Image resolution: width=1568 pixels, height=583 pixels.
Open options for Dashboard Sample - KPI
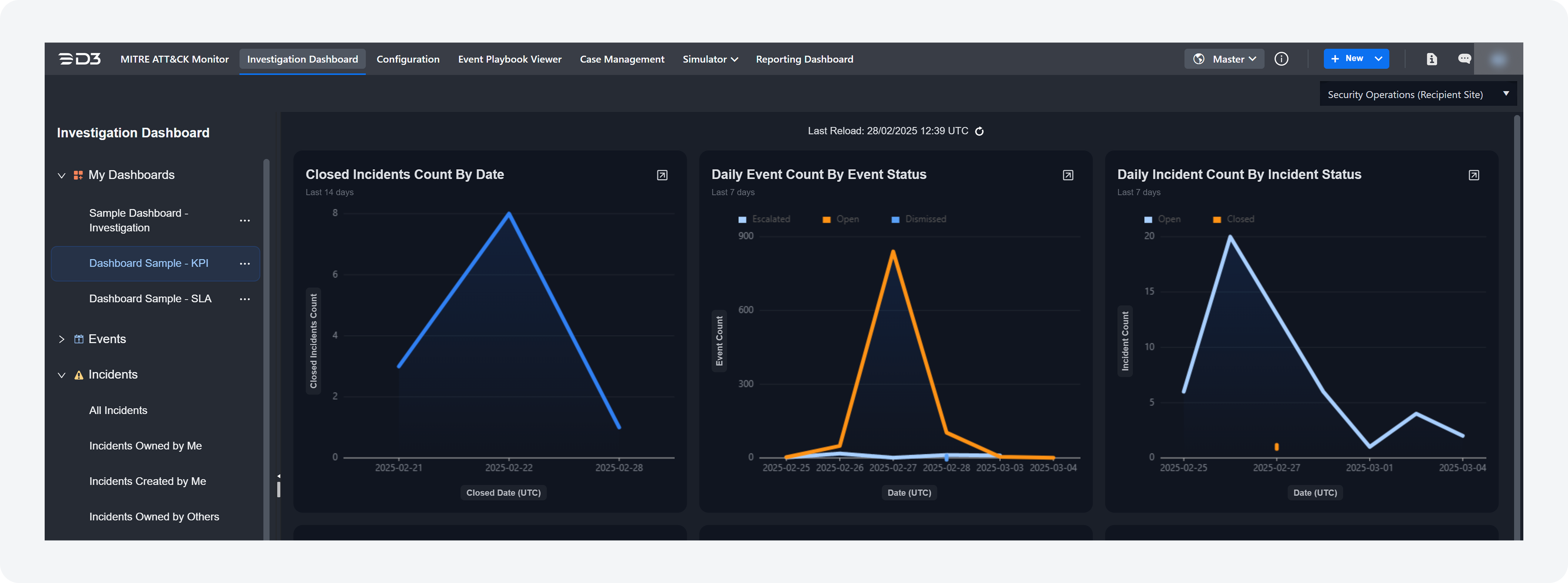(245, 264)
